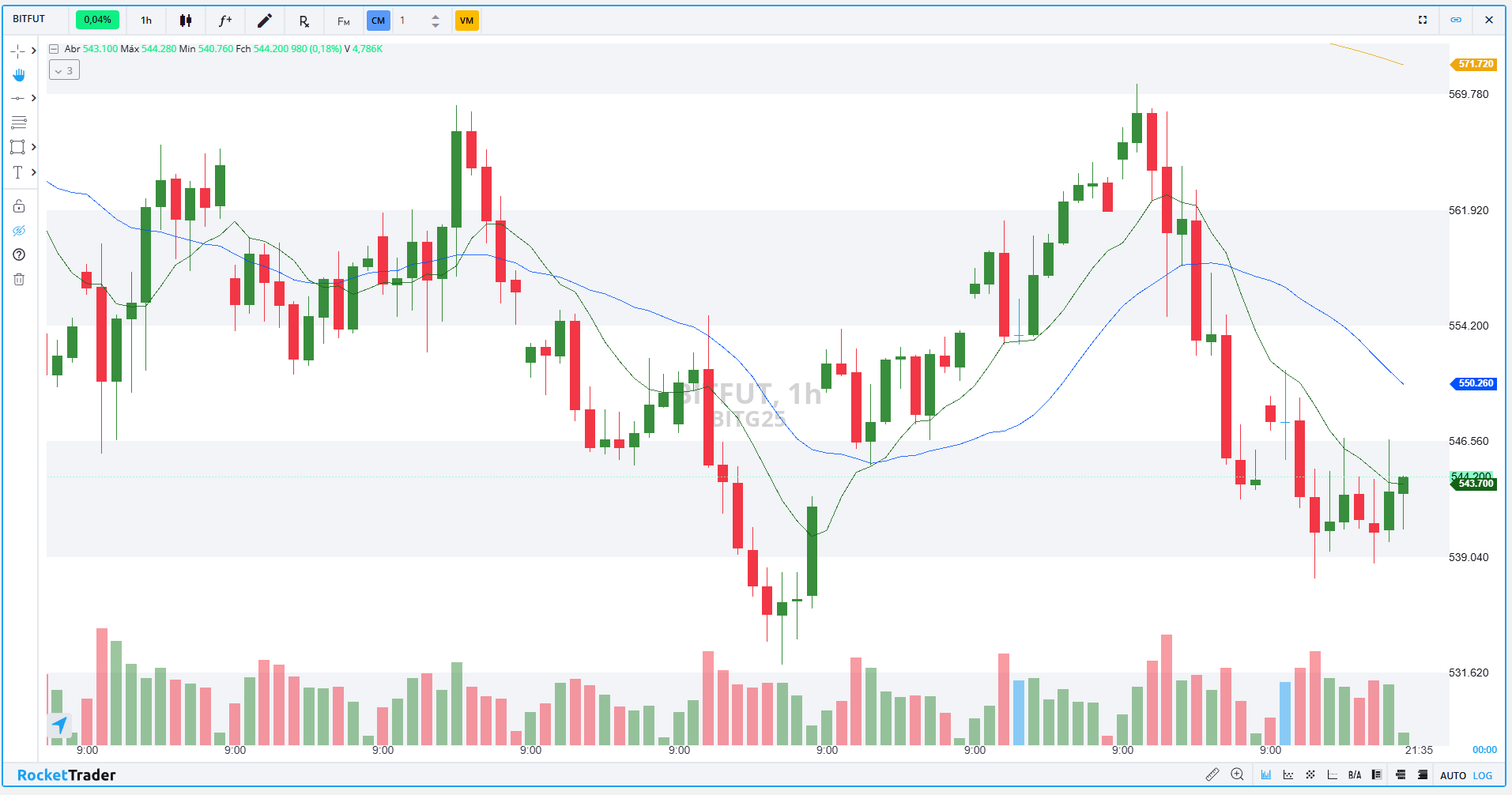
Task: Click the AUTO scale button
Action: 1453,775
